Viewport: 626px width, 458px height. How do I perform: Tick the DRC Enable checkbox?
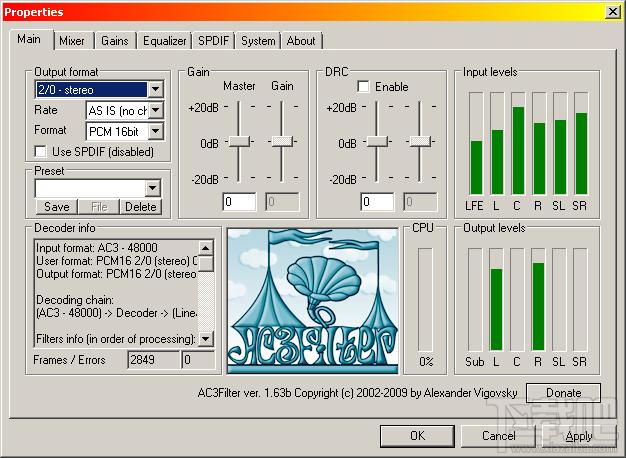[x=363, y=86]
